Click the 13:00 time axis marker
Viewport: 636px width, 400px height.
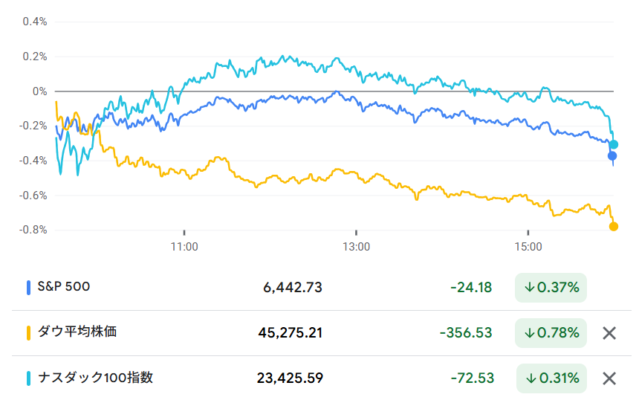356,247
